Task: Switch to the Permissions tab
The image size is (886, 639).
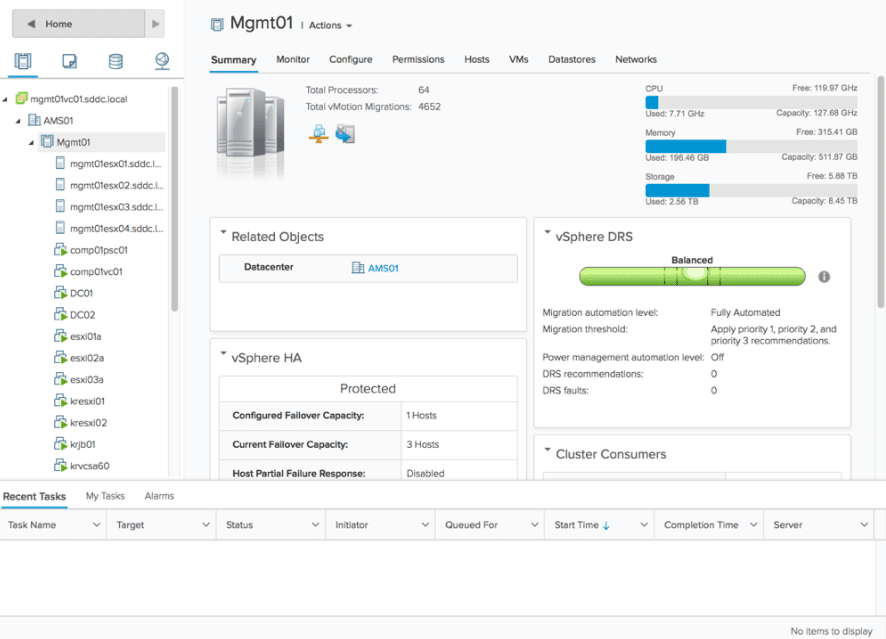Action: pyautogui.click(x=418, y=59)
